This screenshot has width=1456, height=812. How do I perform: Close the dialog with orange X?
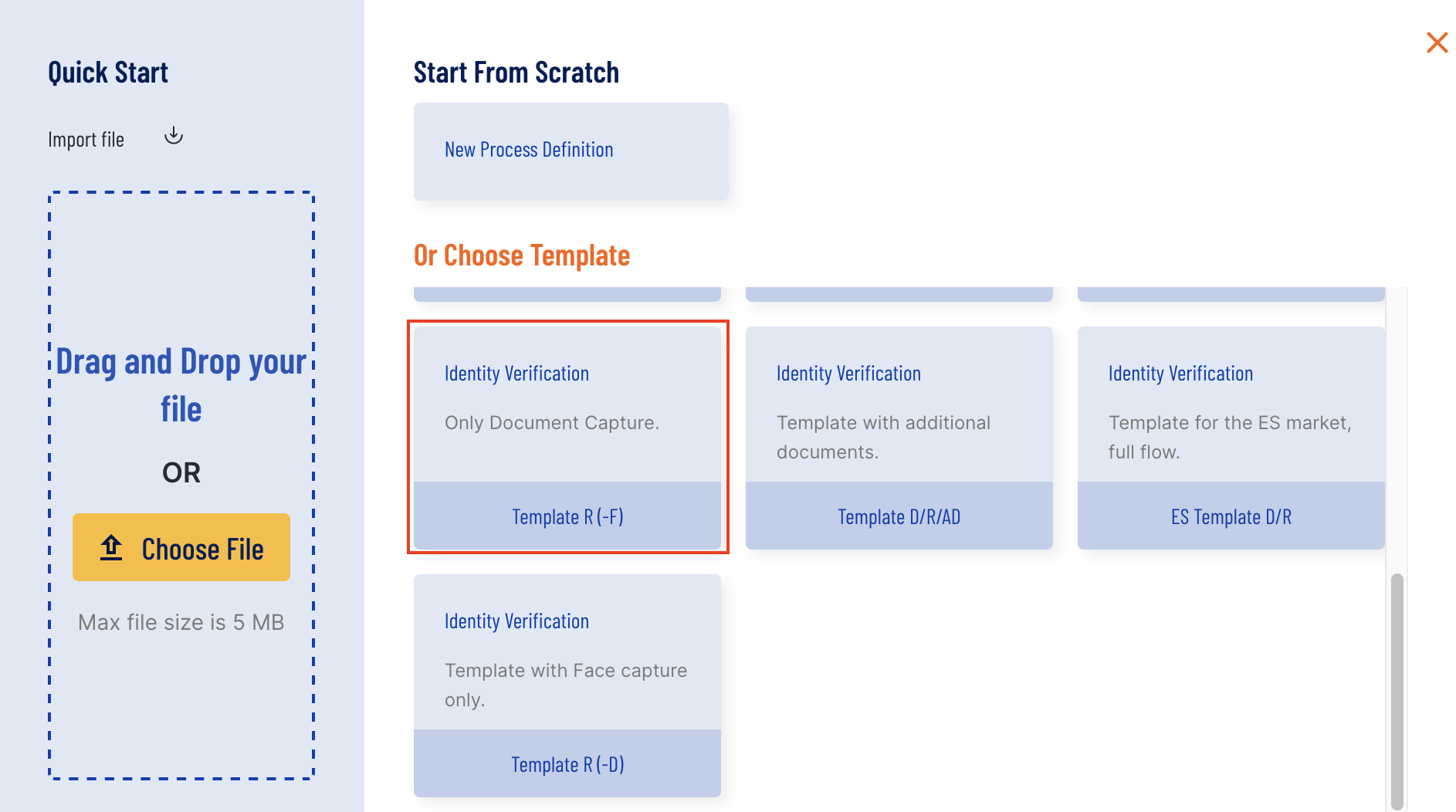click(1437, 42)
